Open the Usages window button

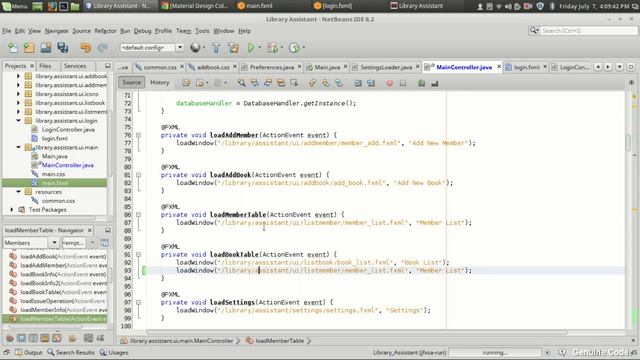[114, 352]
